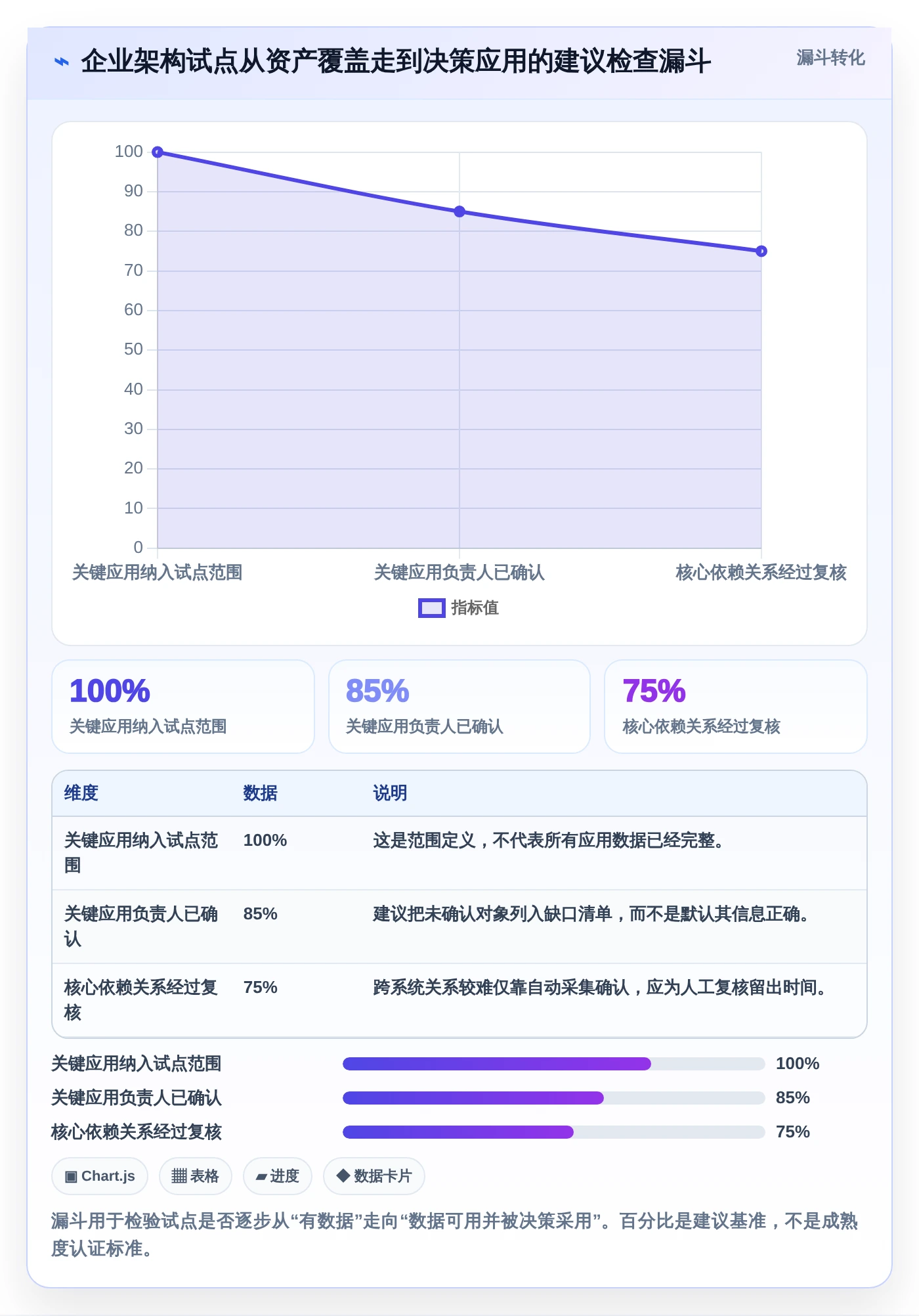Image resolution: width=919 pixels, height=1316 pixels.
Task: Click the 漏斗转化 label in header
Action: click(830, 58)
